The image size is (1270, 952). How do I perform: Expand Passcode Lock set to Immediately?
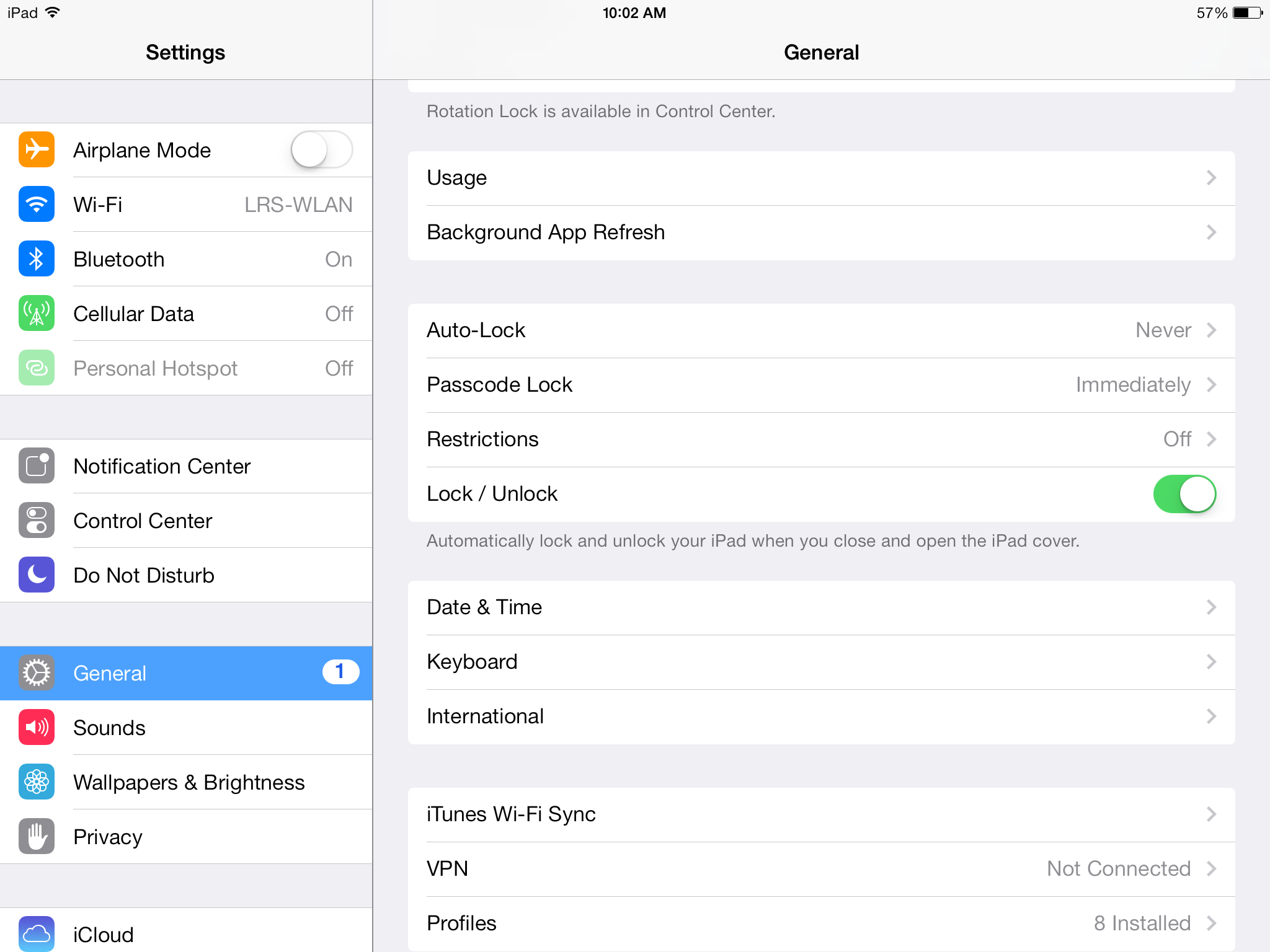point(821,385)
